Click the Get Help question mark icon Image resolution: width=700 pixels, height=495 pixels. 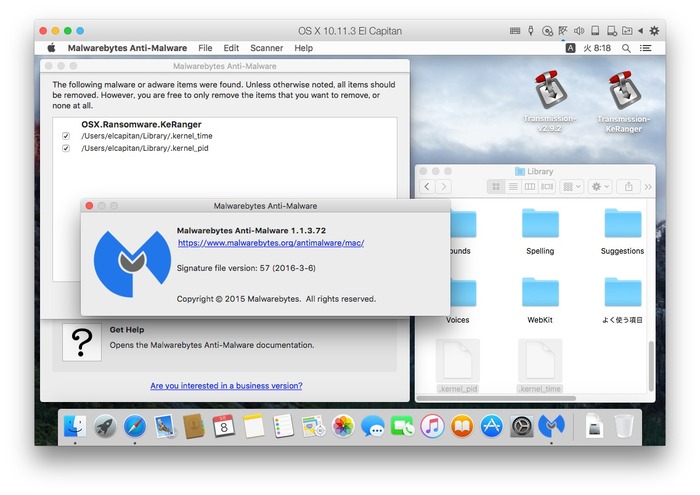[82, 342]
